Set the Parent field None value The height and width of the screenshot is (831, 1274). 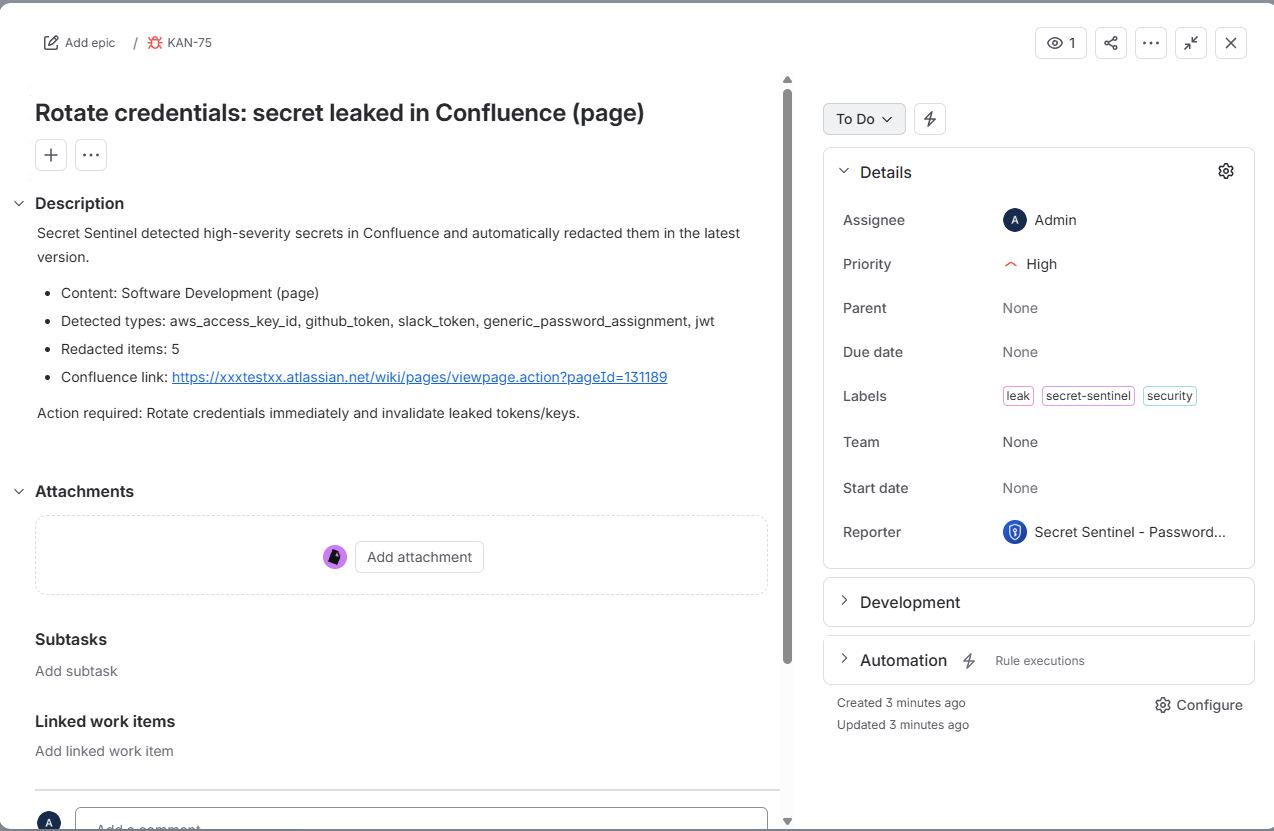(1020, 308)
